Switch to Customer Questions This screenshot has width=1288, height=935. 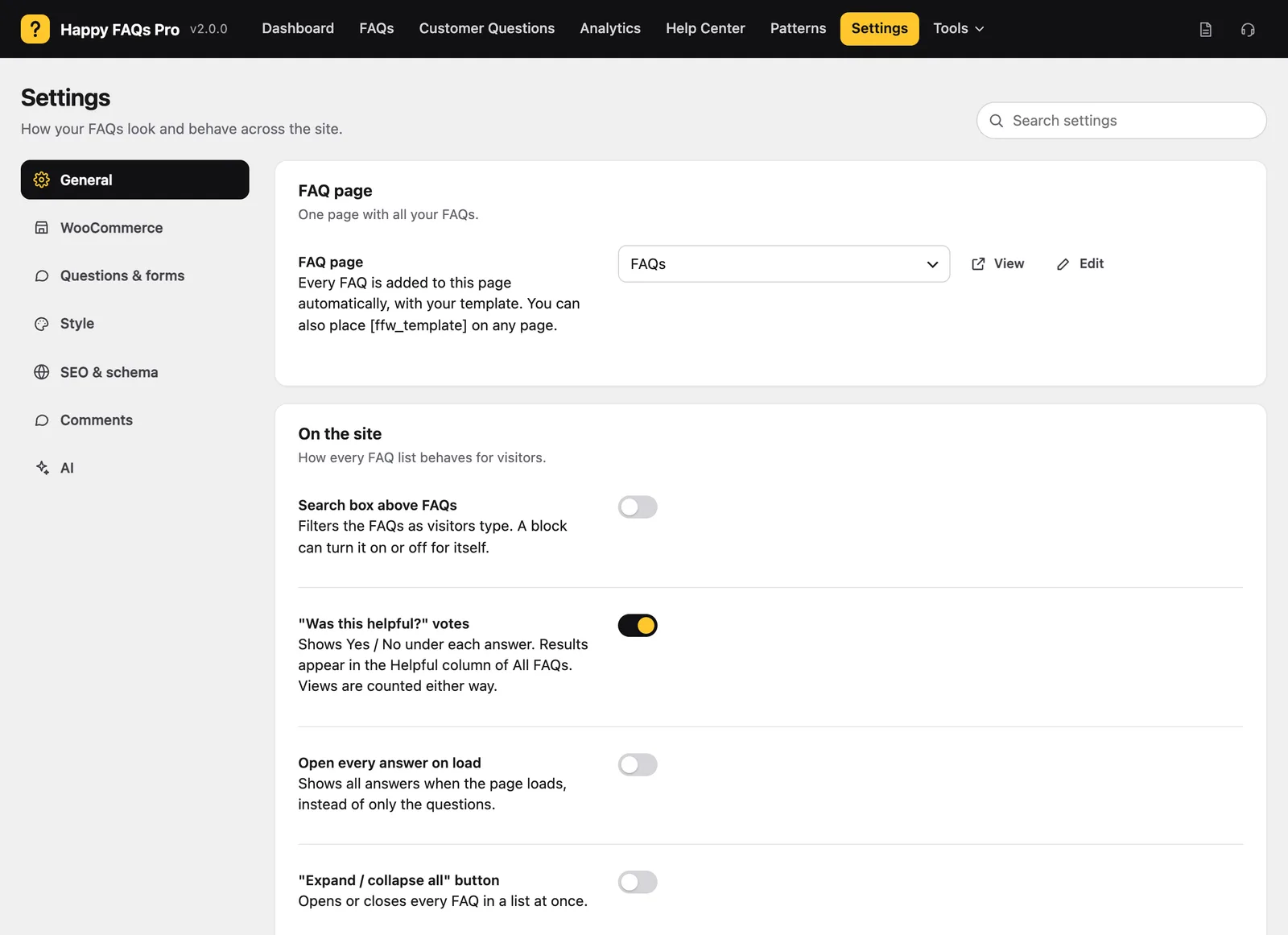[x=487, y=29]
